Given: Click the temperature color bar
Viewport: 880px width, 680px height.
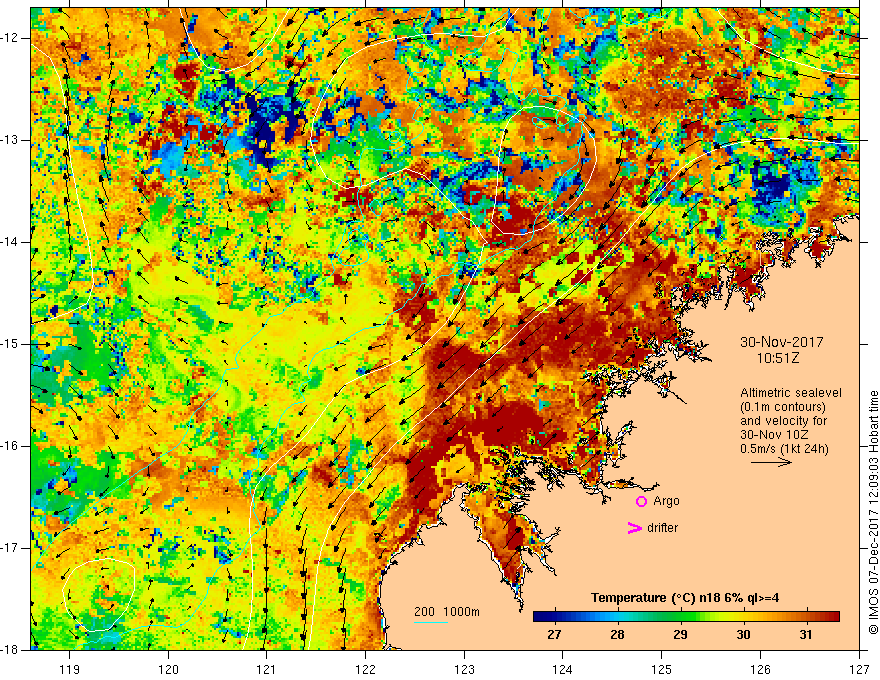Looking at the screenshot, I should tap(686, 617).
